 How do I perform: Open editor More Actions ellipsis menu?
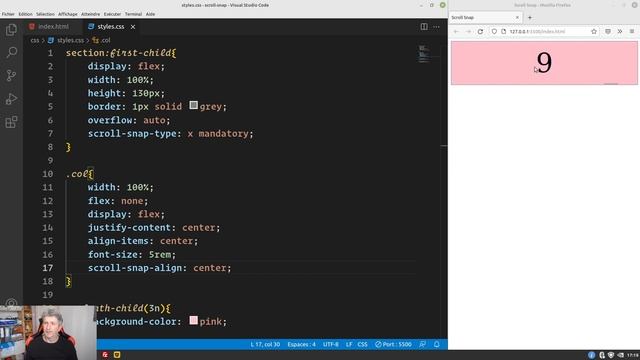(436, 27)
